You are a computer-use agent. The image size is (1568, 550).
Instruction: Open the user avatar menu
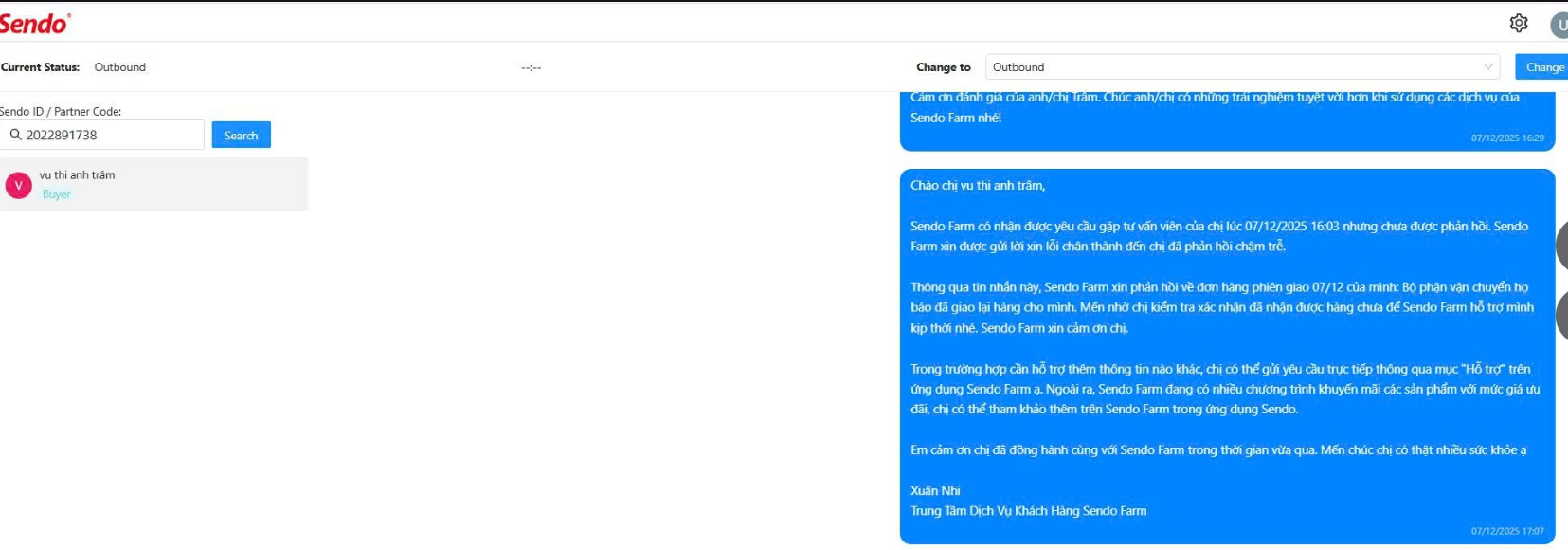[x=1559, y=25]
